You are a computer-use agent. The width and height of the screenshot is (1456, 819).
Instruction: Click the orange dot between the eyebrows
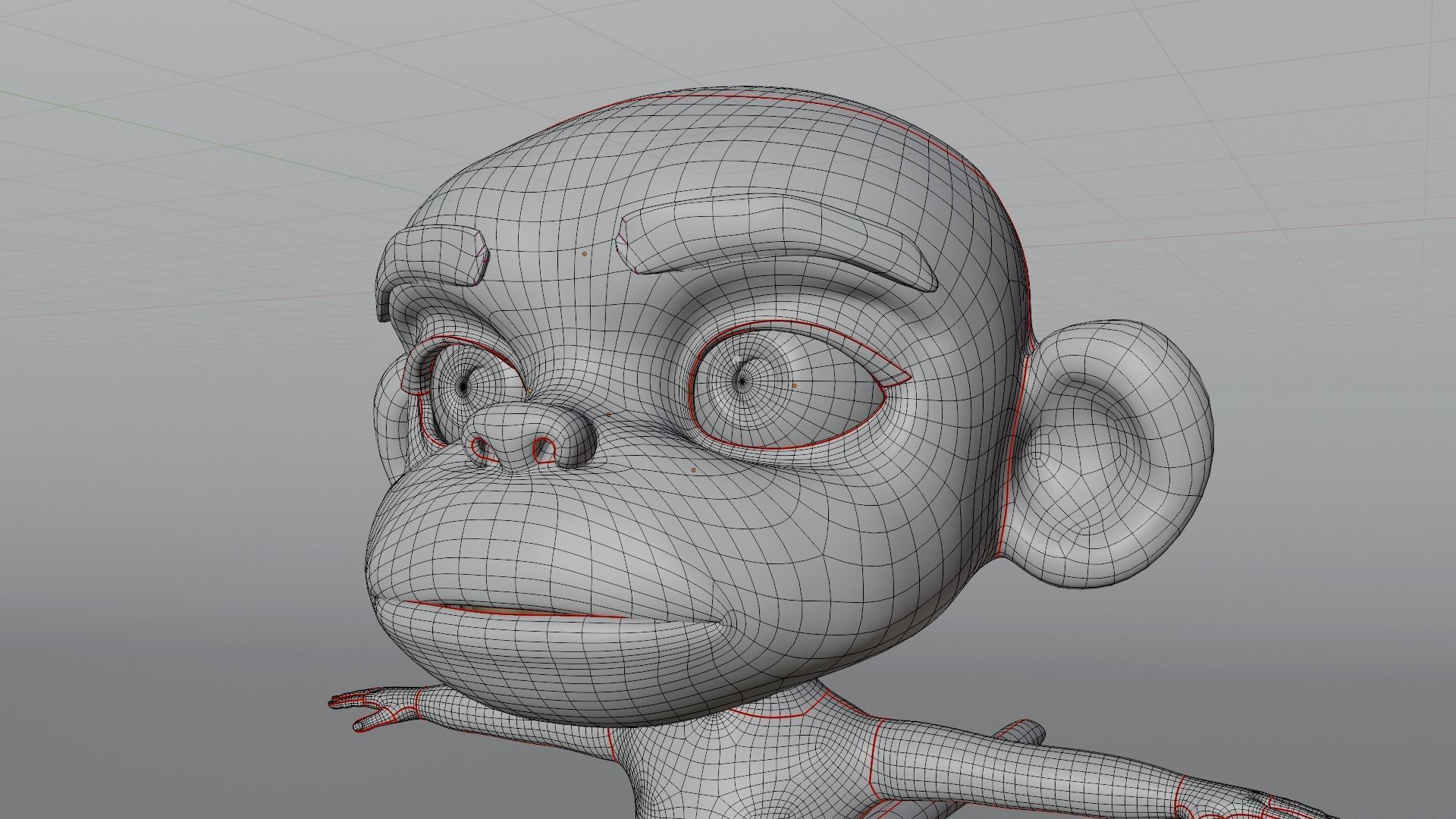point(585,254)
